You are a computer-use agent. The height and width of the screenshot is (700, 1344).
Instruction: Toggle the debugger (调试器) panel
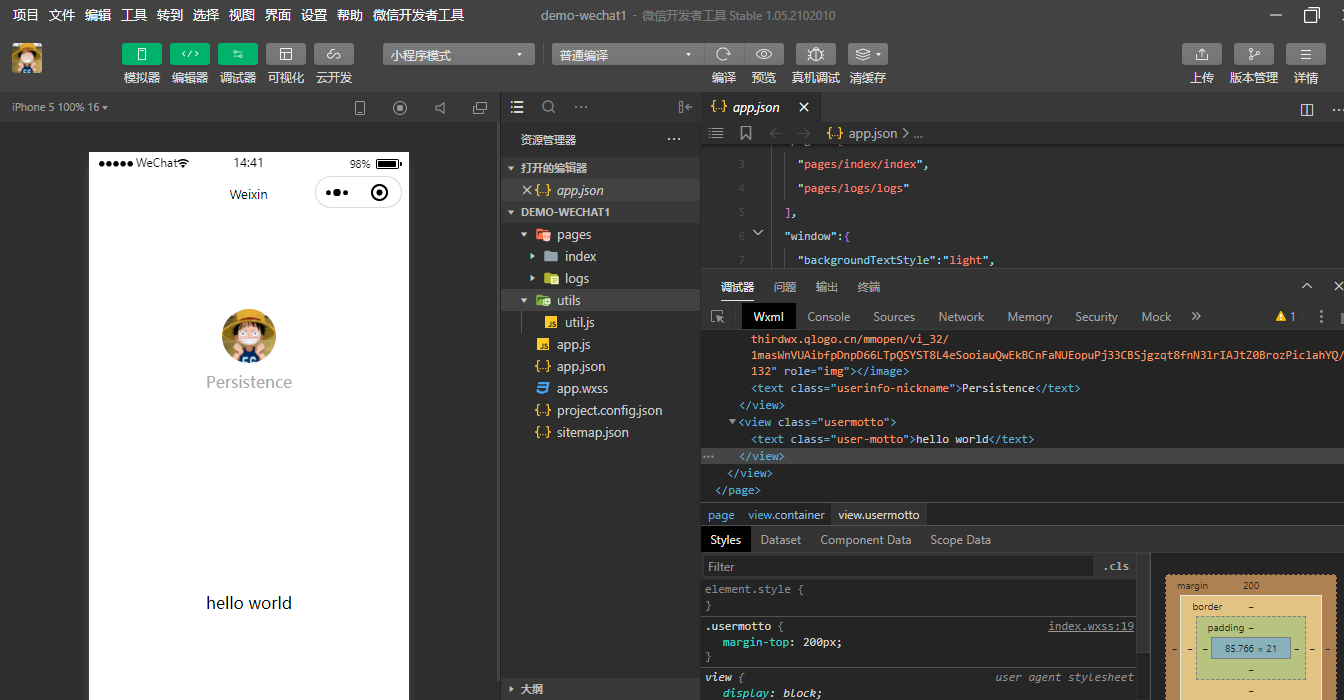[238, 55]
